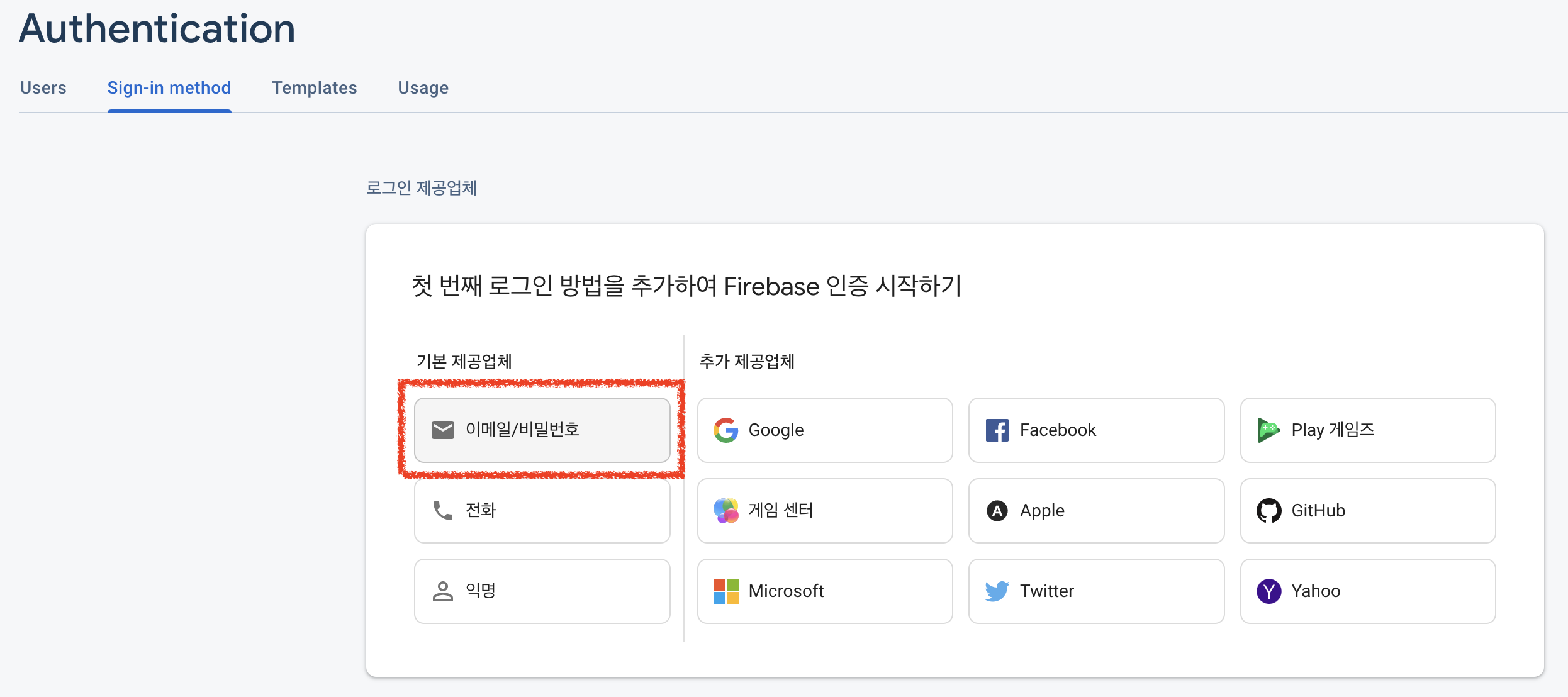This screenshot has height=697, width=1568.
Task: Go to the Usage tab
Action: pos(423,88)
